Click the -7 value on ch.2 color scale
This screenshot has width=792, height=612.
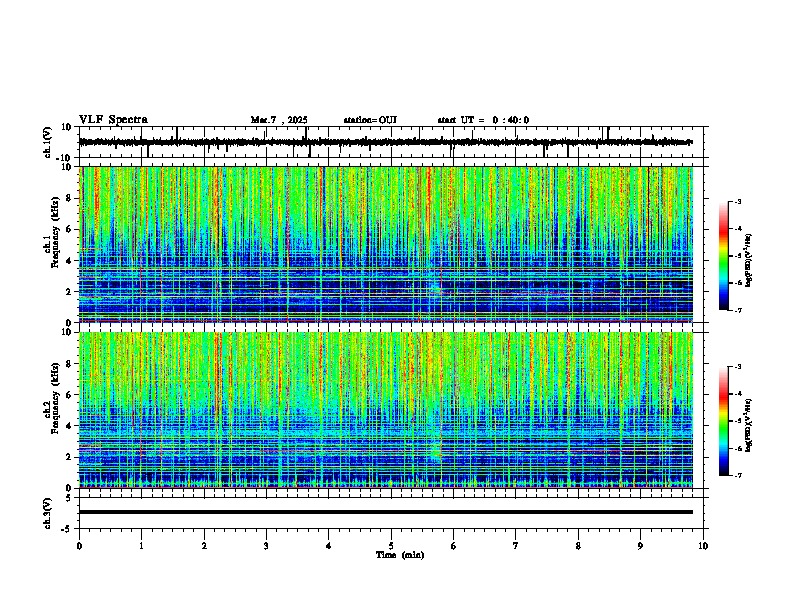[x=737, y=475]
